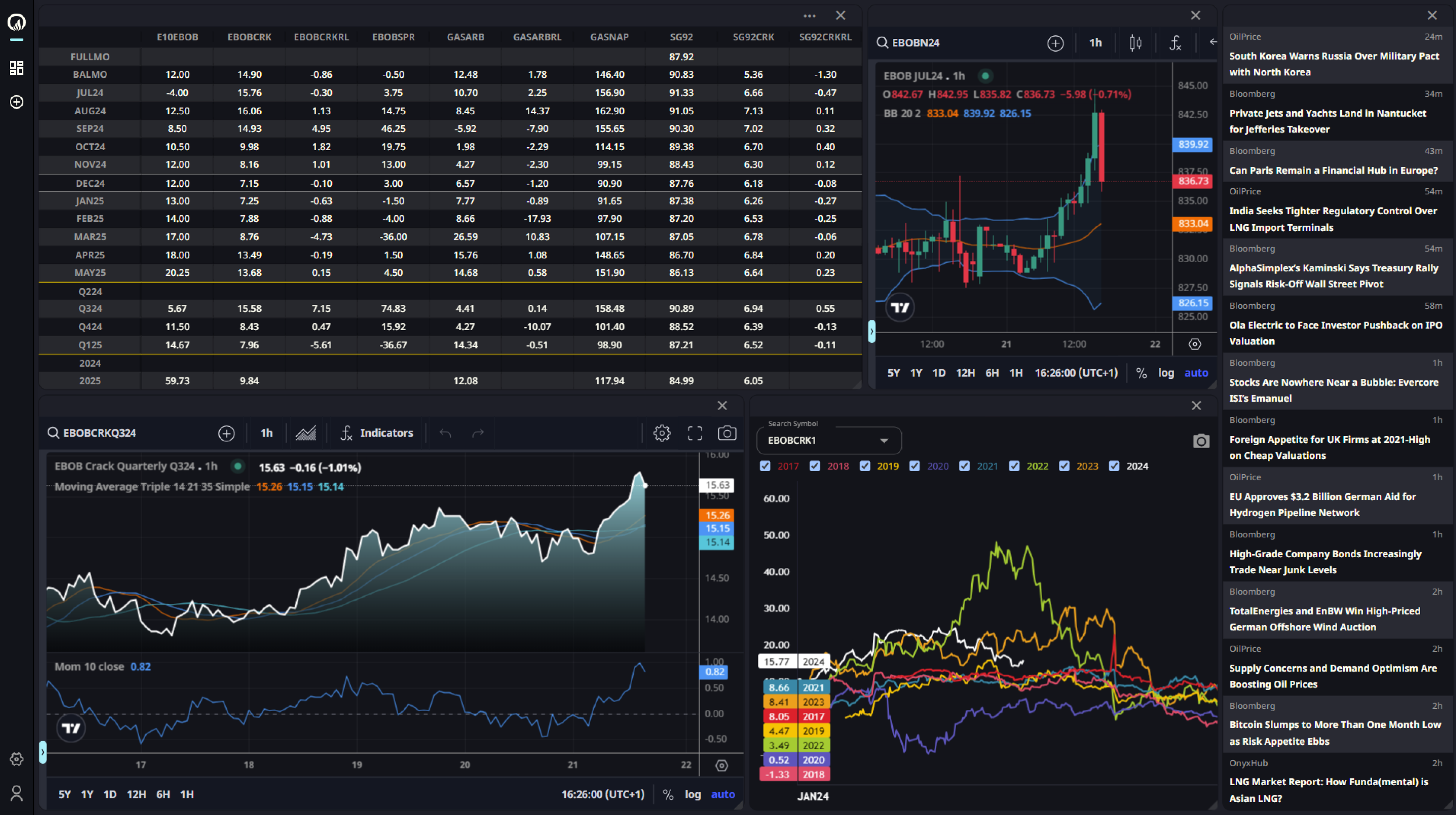Open the dashboards grid icon in left sidebar
Viewport: 1456px width, 815px height.
click(x=16, y=68)
